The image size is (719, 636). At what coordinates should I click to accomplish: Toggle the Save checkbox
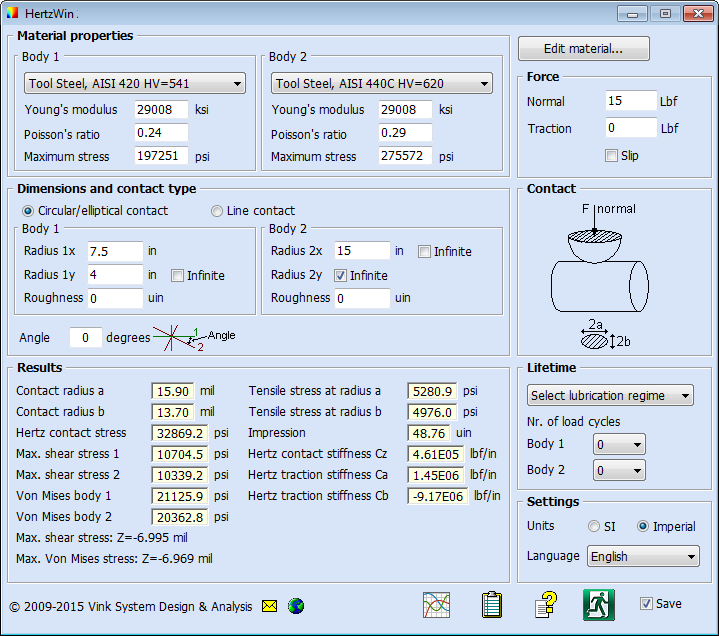[x=646, y=604]
